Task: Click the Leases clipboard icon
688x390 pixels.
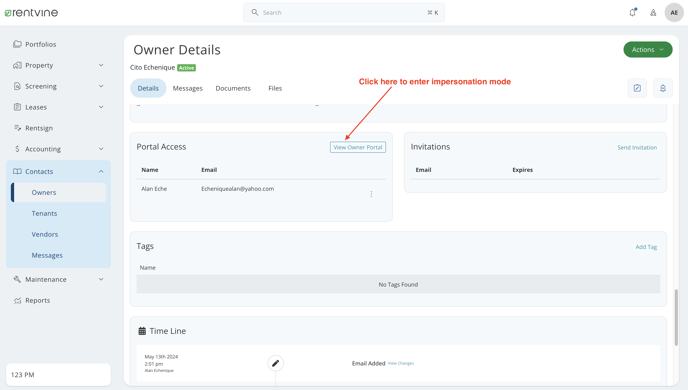Action: tap(17, 107)
